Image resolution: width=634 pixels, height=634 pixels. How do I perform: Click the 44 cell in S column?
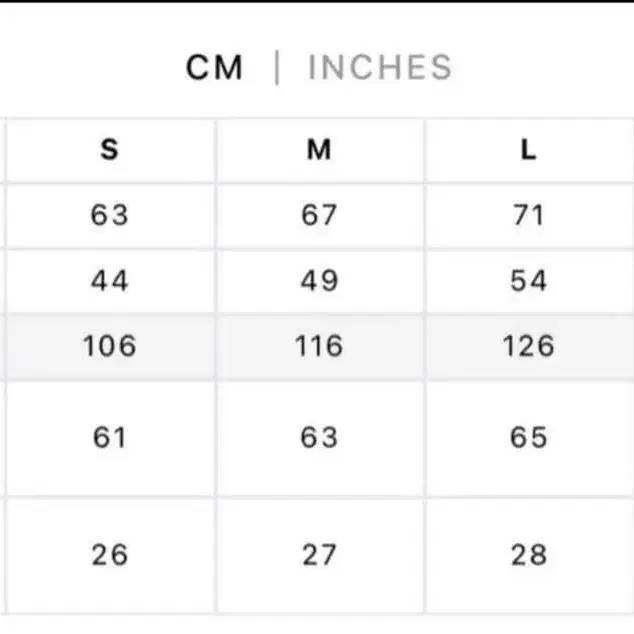point(110,281)
